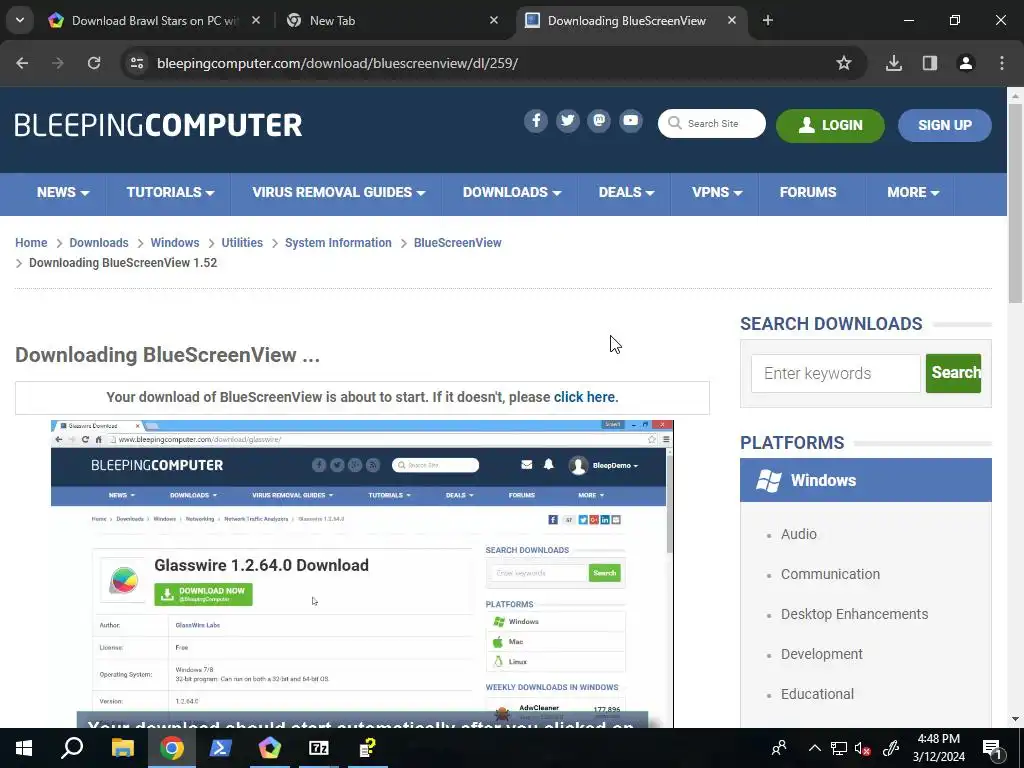Open Desktop Enhancements category link

point(854,615)
